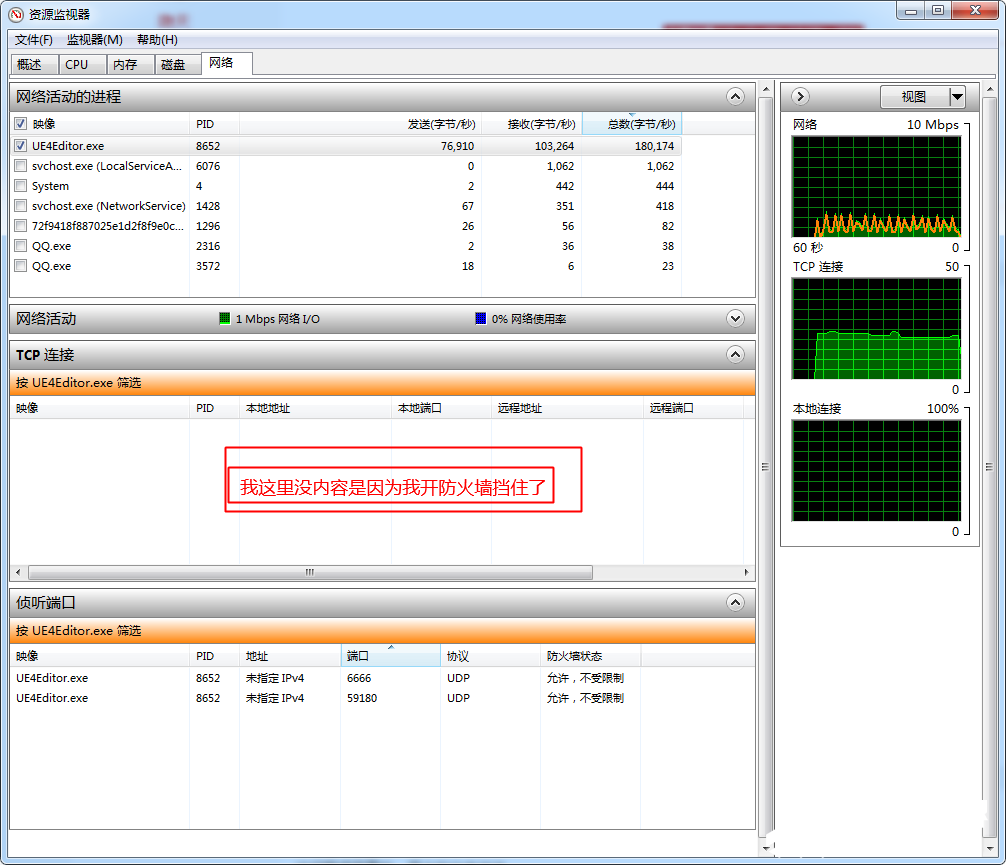Sort processes by 总数(字节/秒) column
This screenshot has height=865, width=1006.
coord(632,124)
